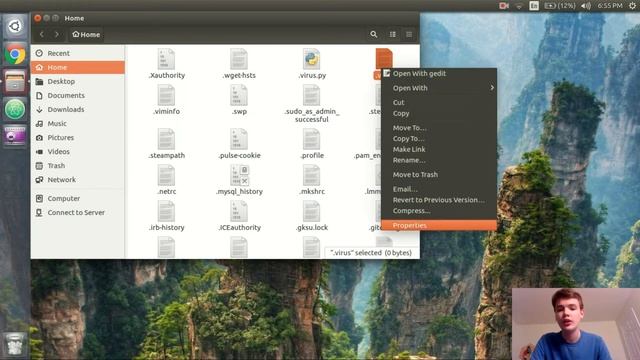Open the system gear menu
Image resolution: width=640 pixels, height=360 pixels.
point(632,6)
